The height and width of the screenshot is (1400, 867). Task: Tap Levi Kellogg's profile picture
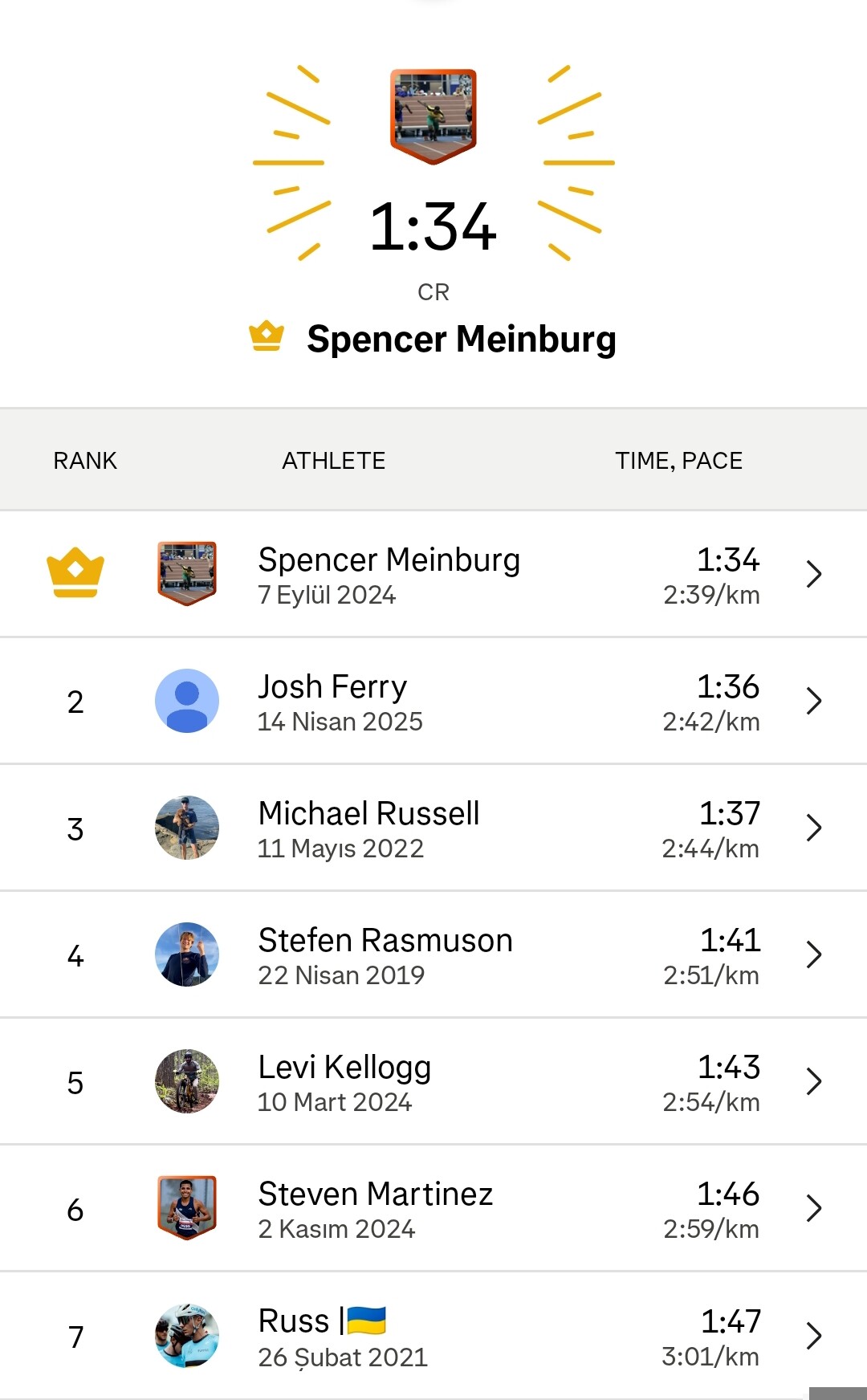click(x=187, y=1081)
